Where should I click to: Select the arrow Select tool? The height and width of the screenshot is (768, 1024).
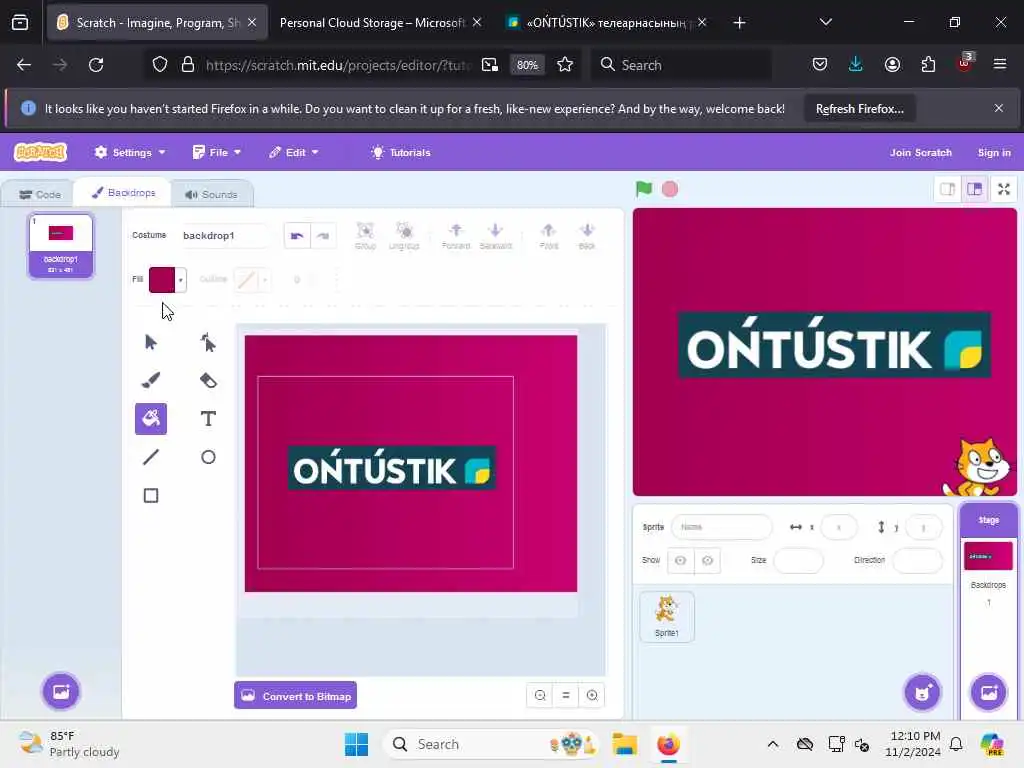tap(151, 342)
